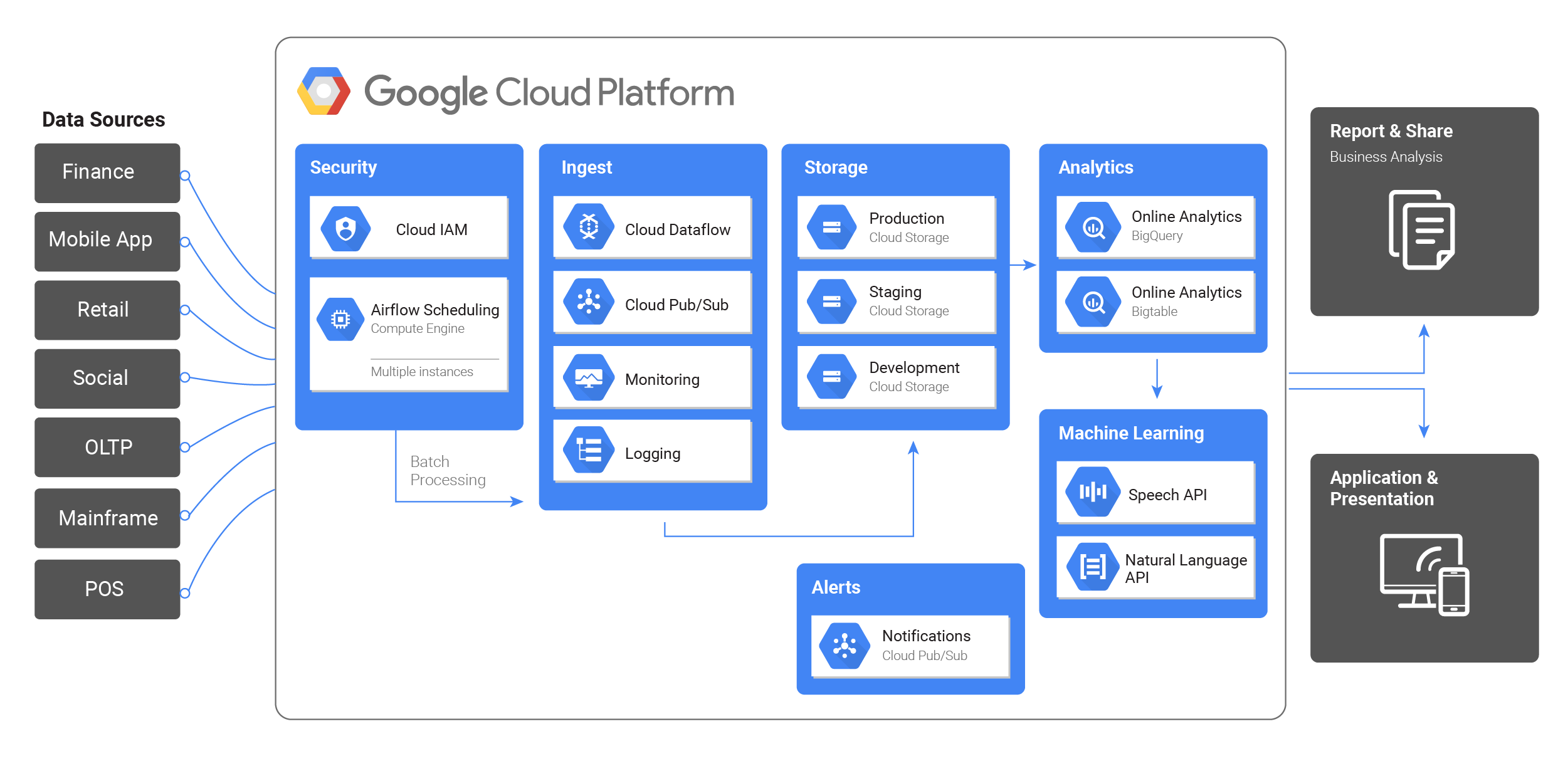Click the Cloud Pub/Sub icon in Ingest

(x=589, y=302)
